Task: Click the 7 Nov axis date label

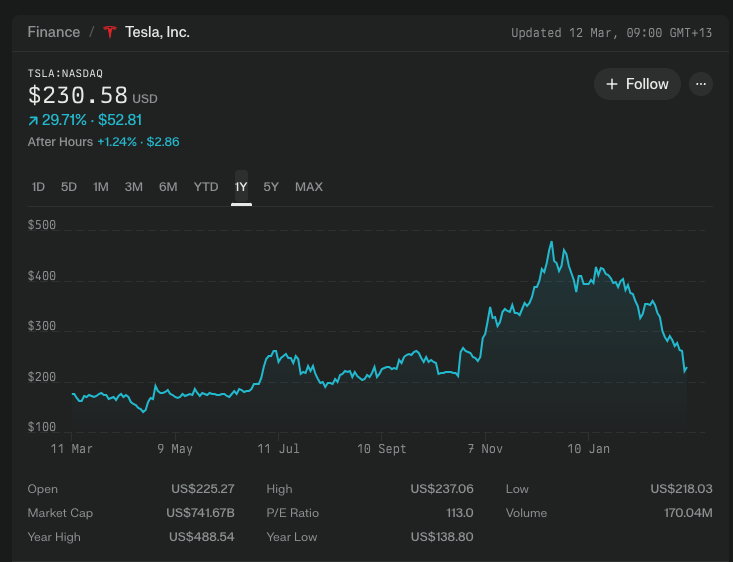Action: click(485, 449)
